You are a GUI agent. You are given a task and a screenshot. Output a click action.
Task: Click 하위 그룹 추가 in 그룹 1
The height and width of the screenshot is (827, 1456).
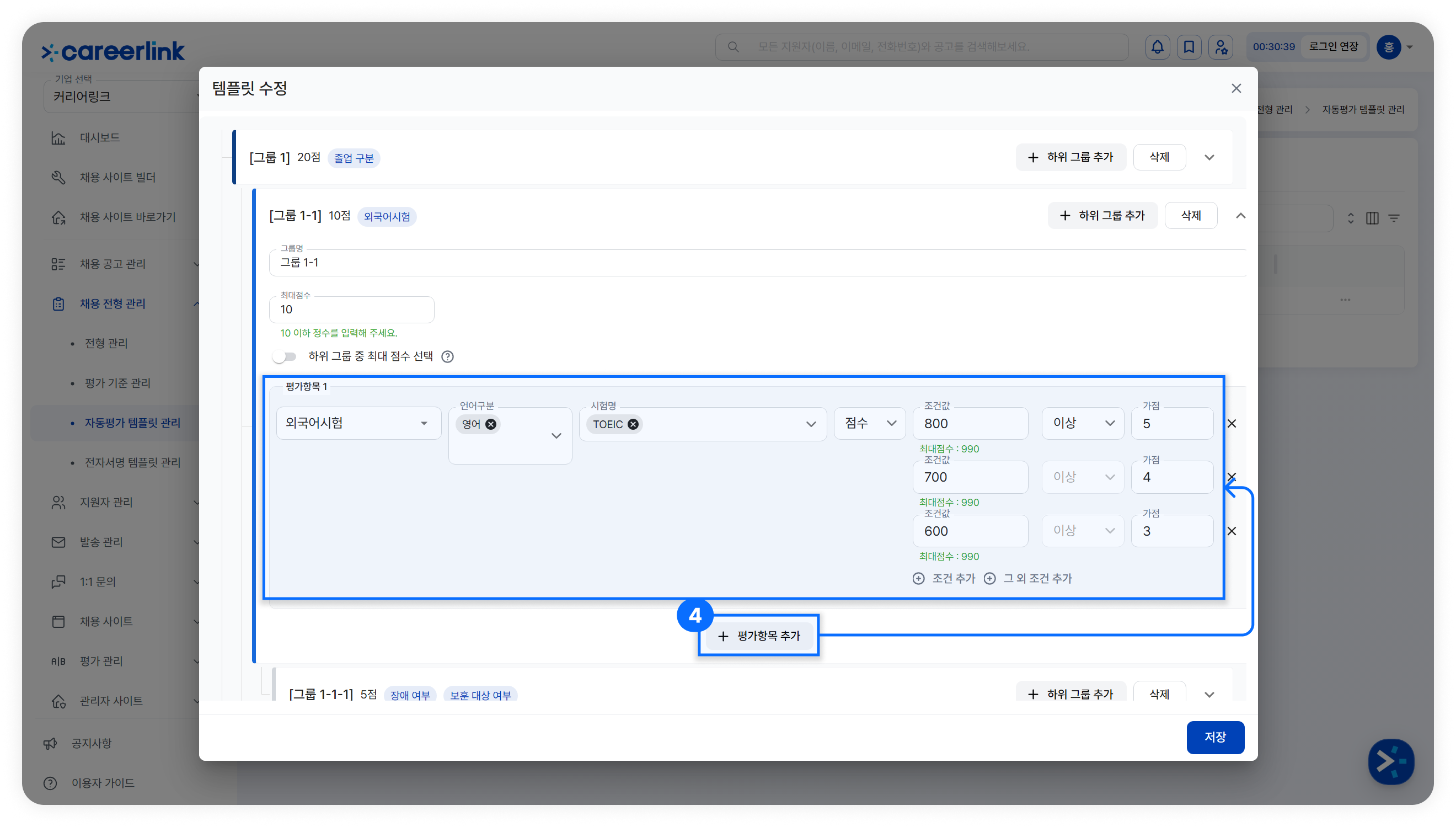1070,157
